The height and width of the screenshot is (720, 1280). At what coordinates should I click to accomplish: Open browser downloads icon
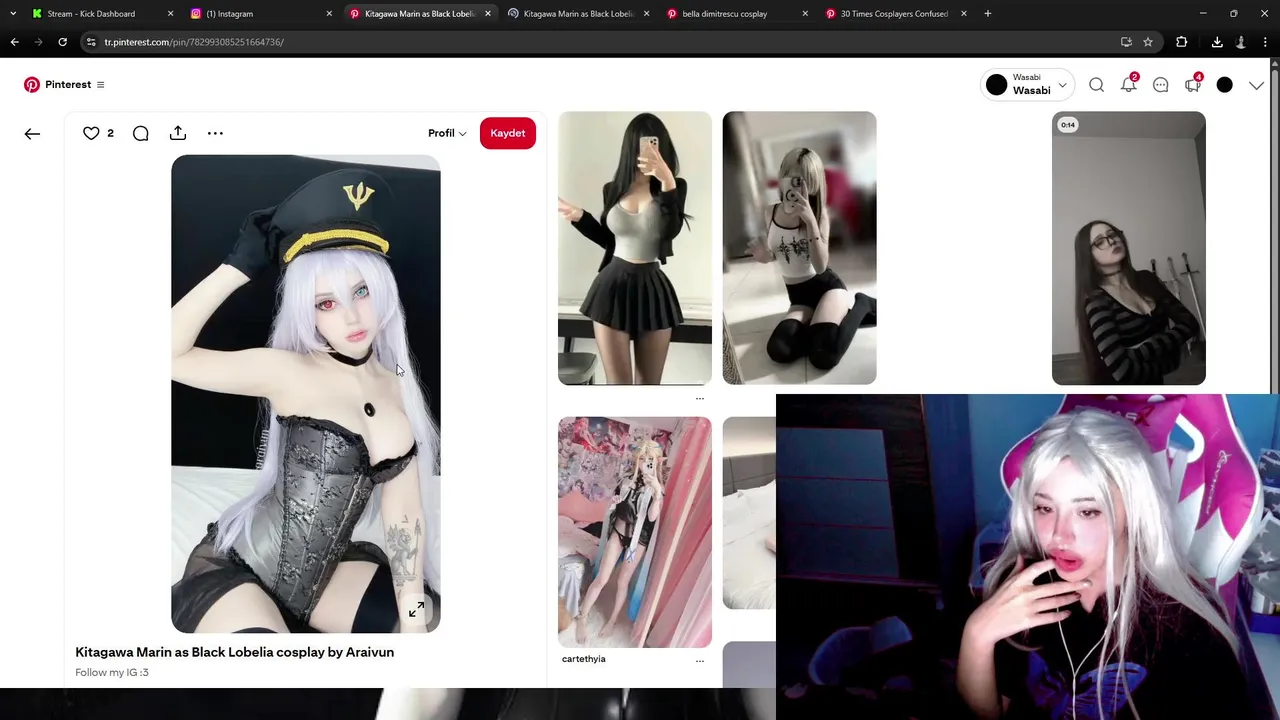point(1217,42)
